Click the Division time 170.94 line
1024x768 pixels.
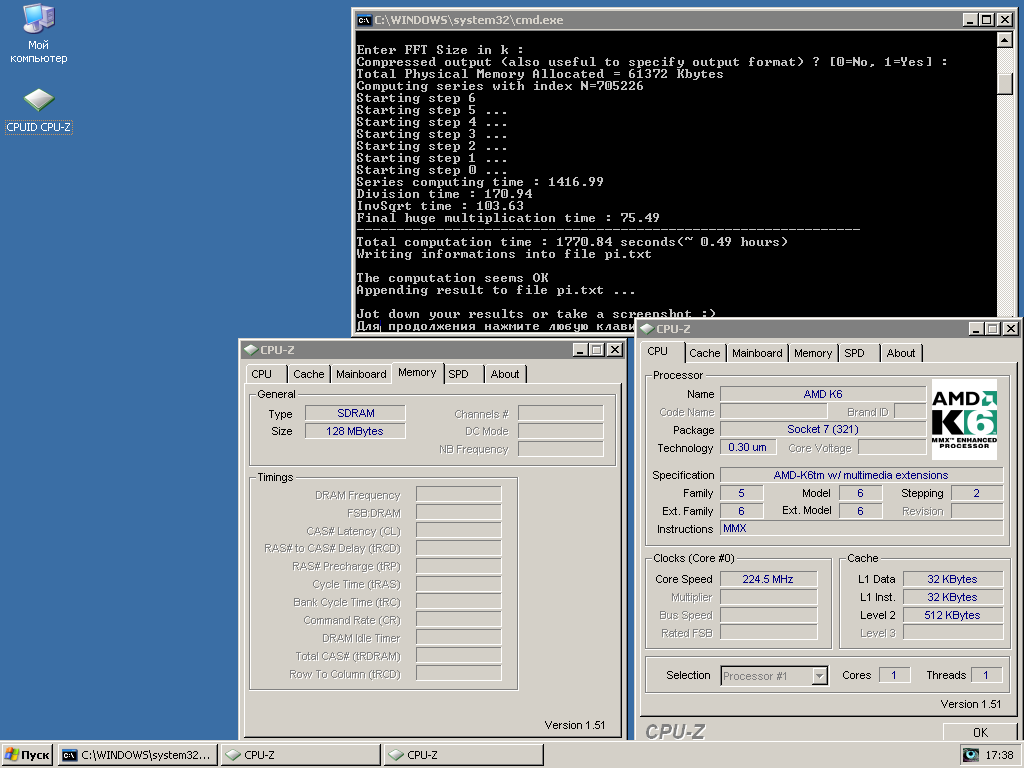[444, 194]
